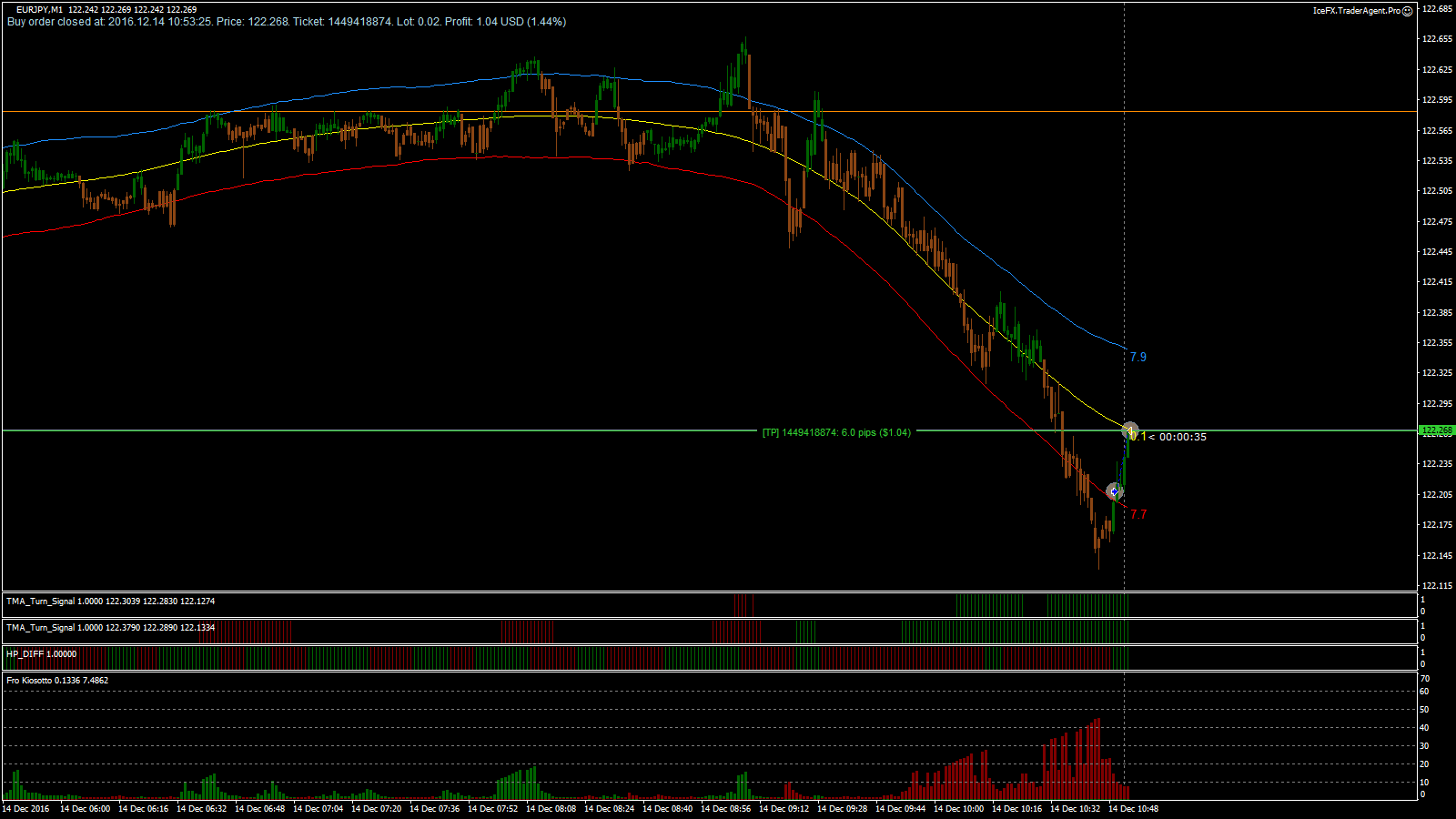Click the 14 Dec 10:48 time label

[x=1134, y=808]
